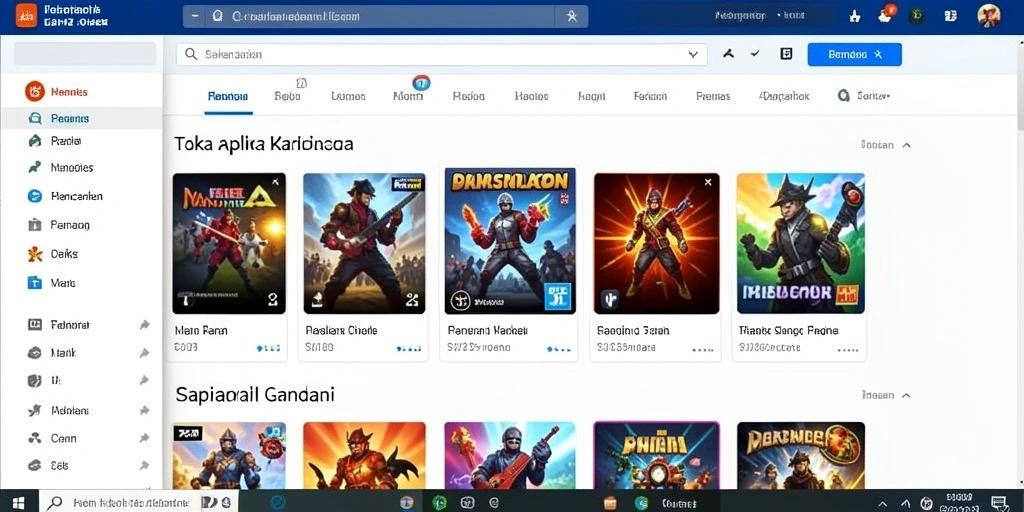Open the Renennd Nackel game thumbnail
The height and width of the screenshot is (512, 1024).
[x=510, y=241]
